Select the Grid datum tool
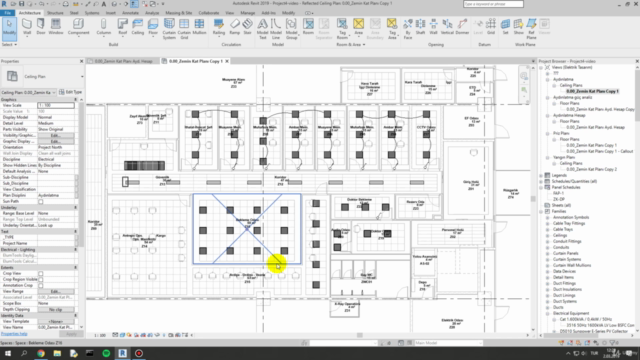 pyautogui.click(x=491, y=27)
